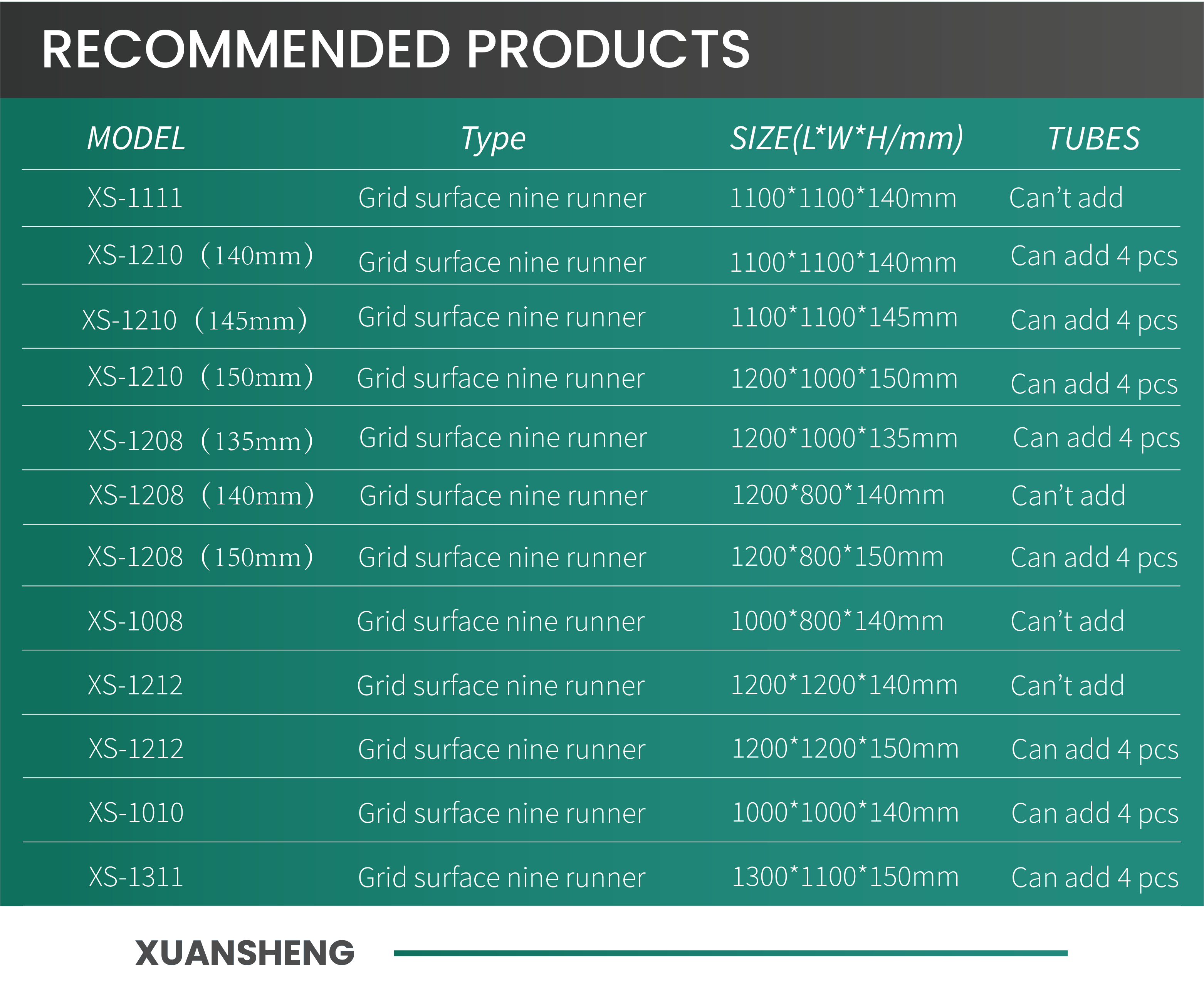Click Can add 4 pcs in XS-1311 row

click(1095, 878)
